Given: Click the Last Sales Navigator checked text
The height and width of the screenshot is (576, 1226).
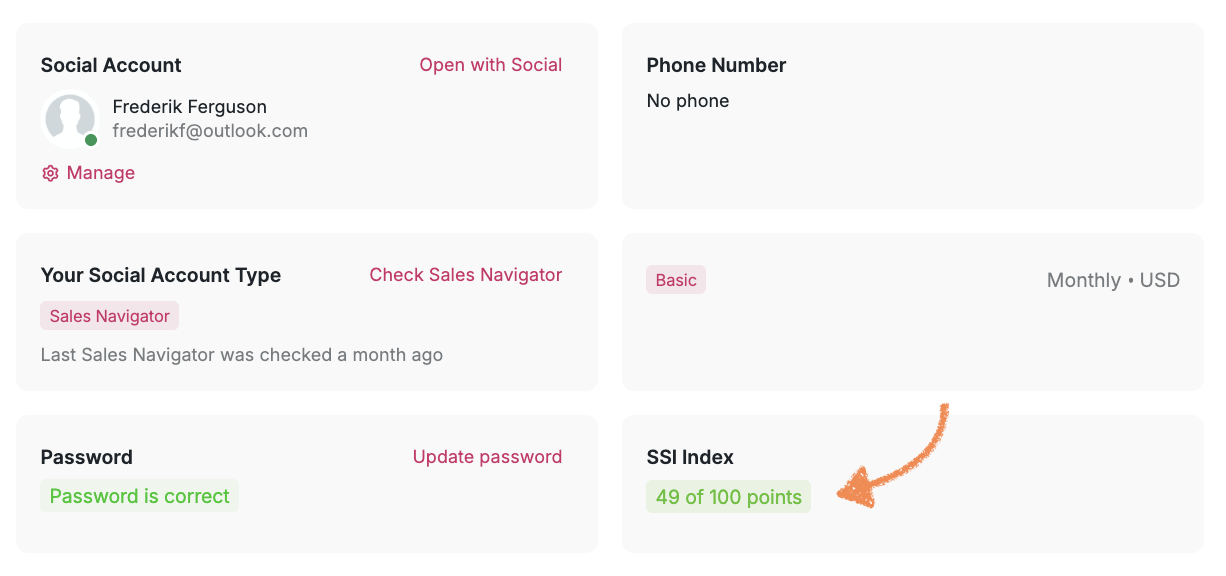Looking at the screenshot, I should pos(242,355).
